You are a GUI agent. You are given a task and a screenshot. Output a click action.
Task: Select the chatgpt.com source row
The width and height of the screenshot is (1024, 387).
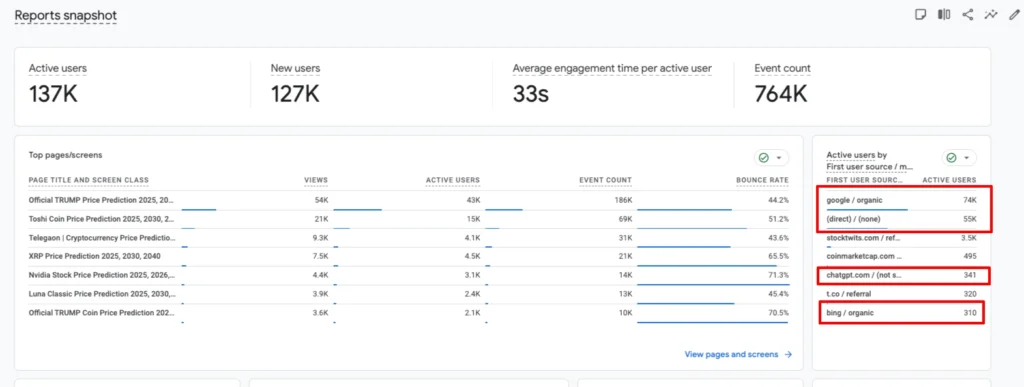click(901, 275)
